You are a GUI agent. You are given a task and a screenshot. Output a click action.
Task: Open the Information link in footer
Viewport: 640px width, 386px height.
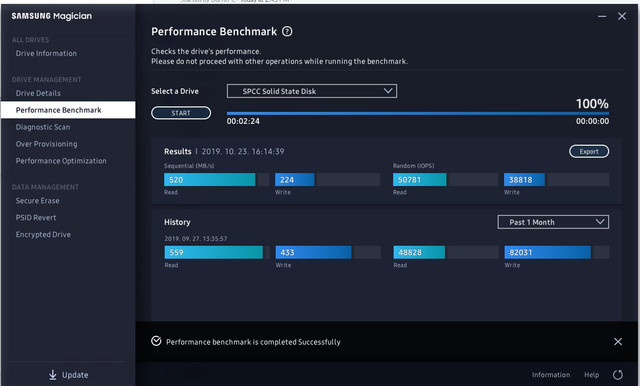pos(551,375)
